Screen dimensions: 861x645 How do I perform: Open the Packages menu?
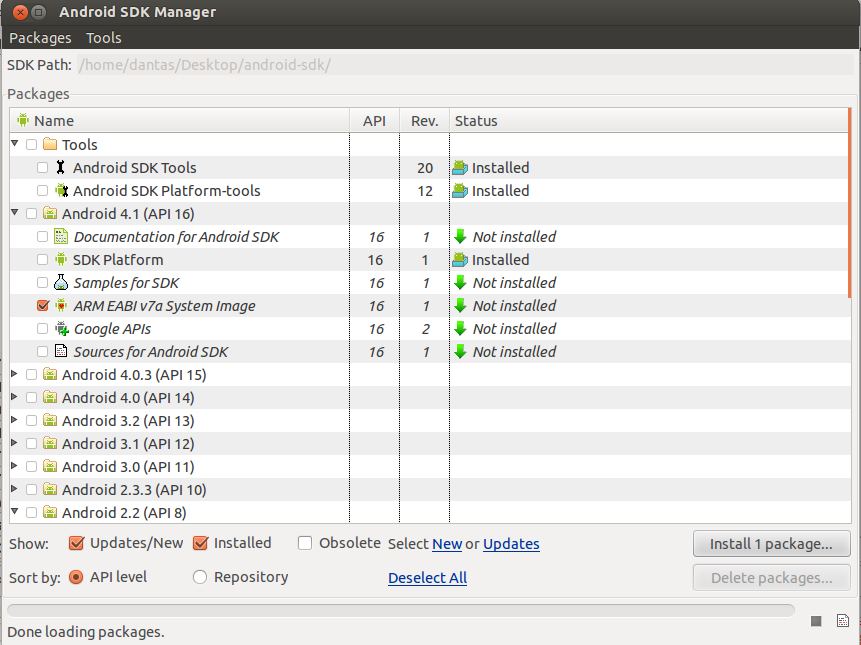tap(40, 38)
